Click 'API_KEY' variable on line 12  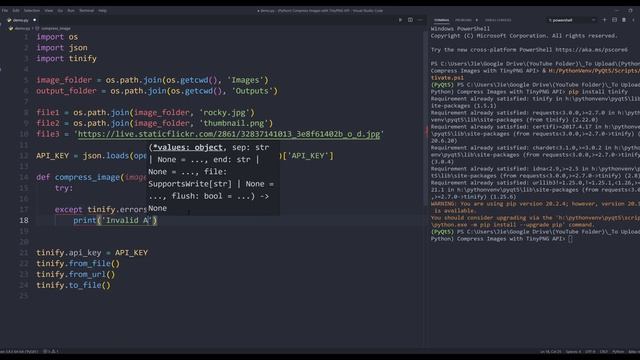coord(52,156)
